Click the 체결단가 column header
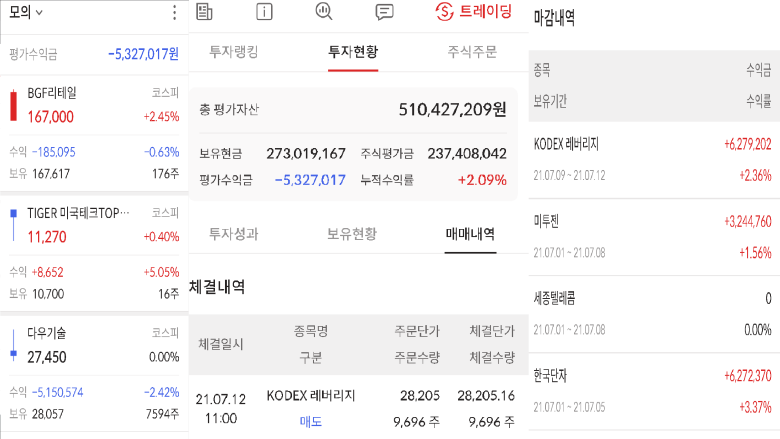Image resolution: width=780 pixels, height=439 pixels. [492, 331]
